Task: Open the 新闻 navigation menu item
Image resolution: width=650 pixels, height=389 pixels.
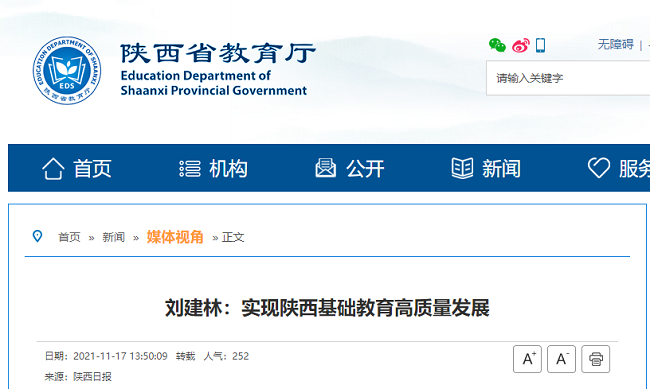Action: tap(501, 168)
